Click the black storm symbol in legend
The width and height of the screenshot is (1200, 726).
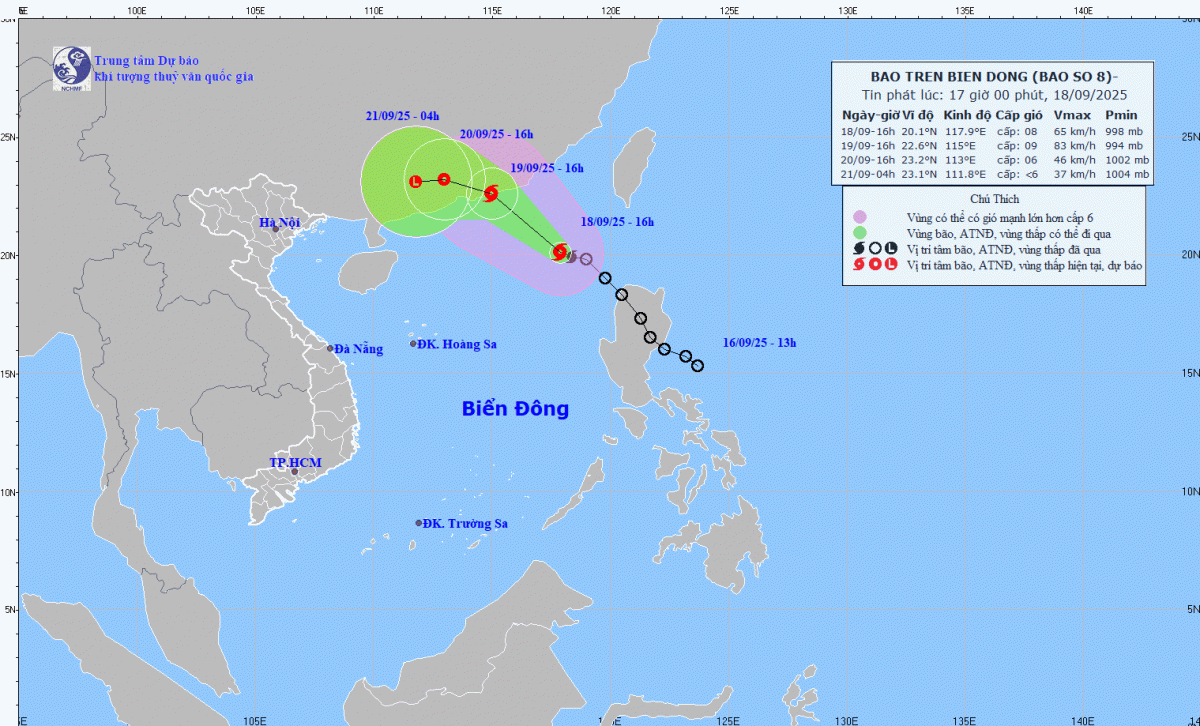coord(858,250)
